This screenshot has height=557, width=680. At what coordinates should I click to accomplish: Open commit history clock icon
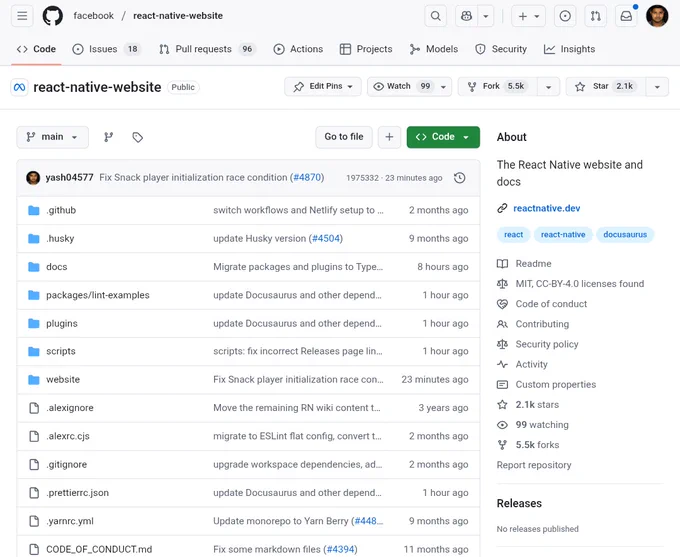[460, 178]
